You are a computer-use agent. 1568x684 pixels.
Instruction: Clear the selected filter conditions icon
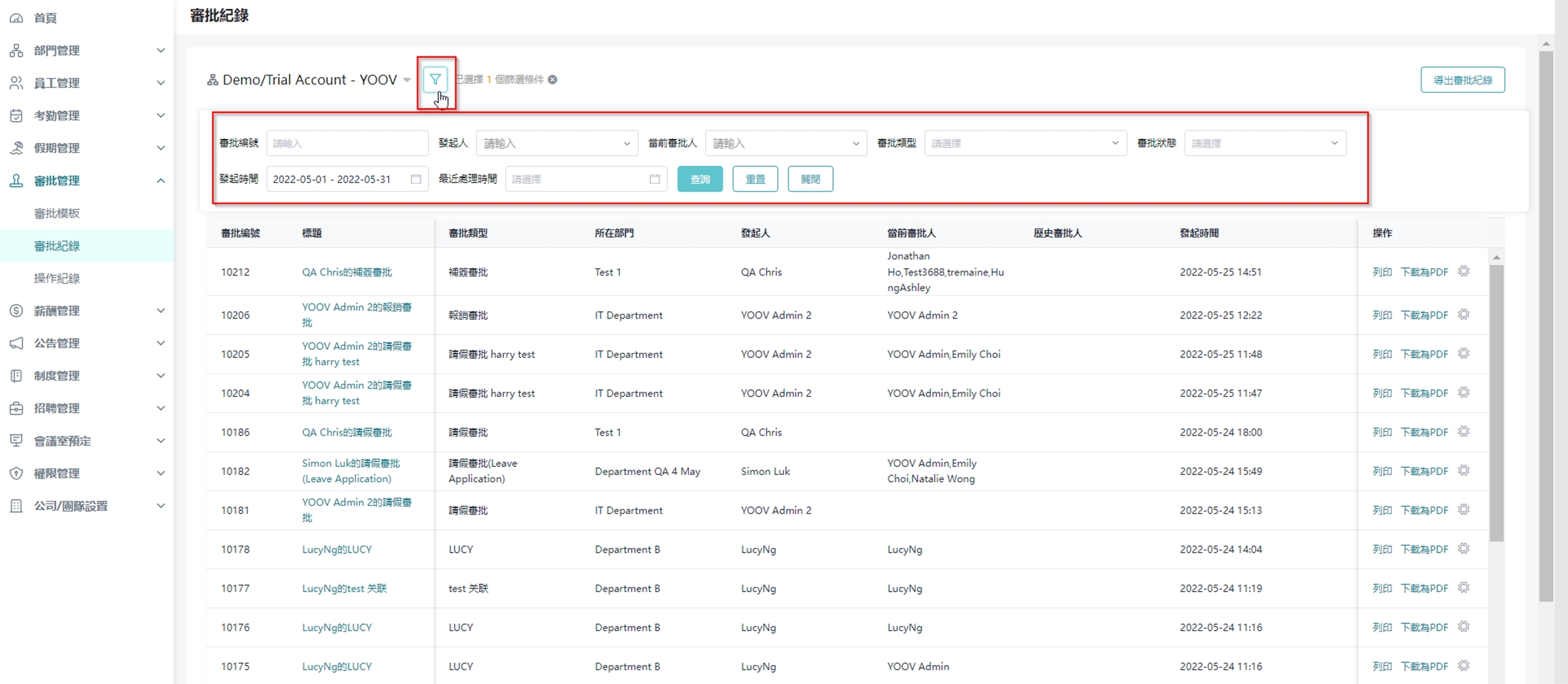tap(553, 80)
